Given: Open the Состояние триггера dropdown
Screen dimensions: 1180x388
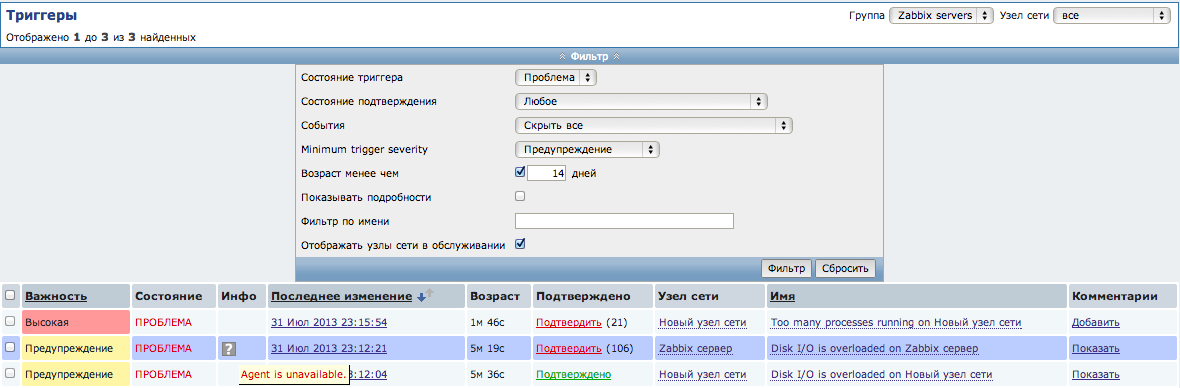Looking at the screenshot, I should click(x=556, y=77).
